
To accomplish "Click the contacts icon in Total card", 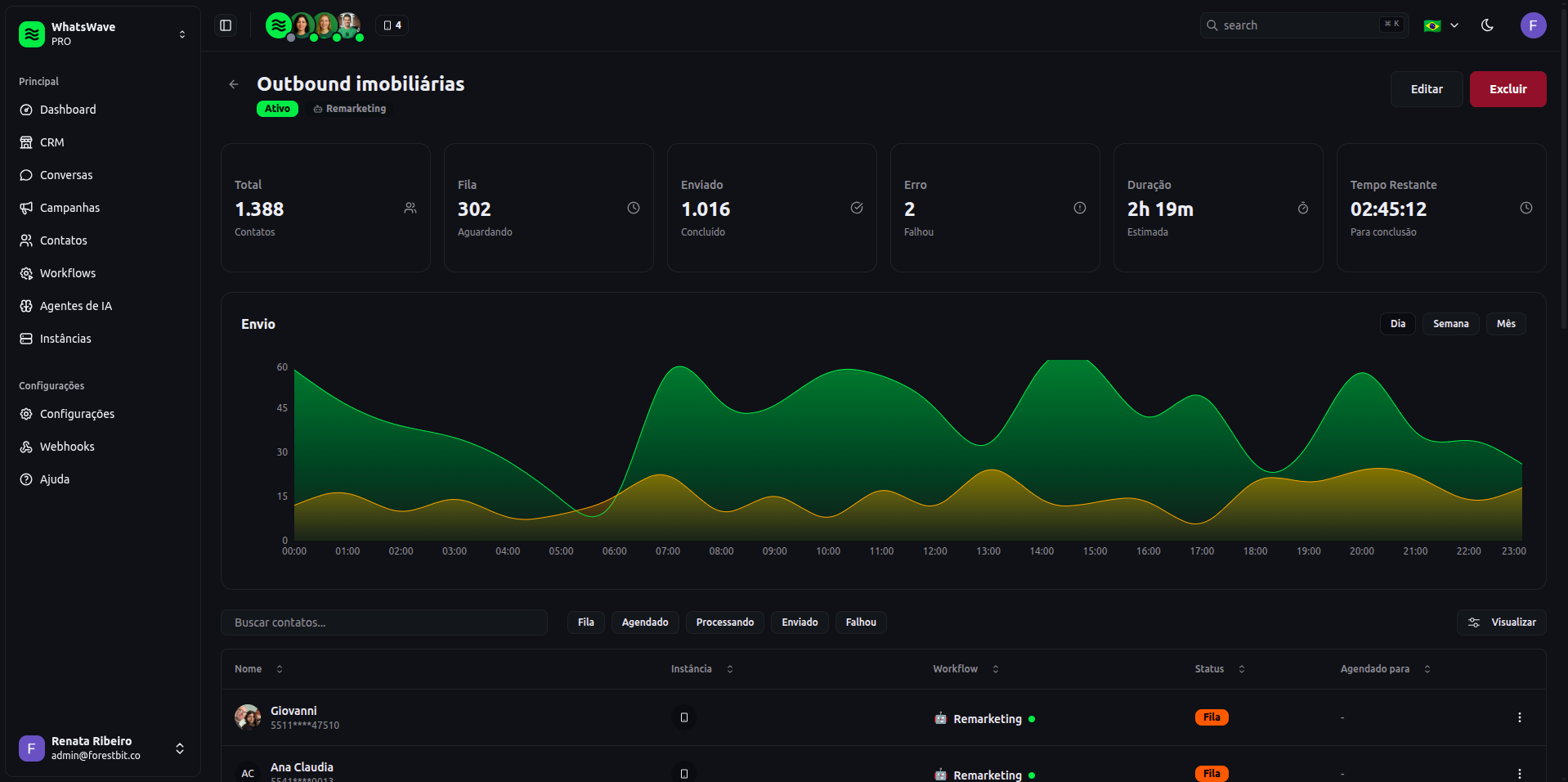I will (410, 209).
